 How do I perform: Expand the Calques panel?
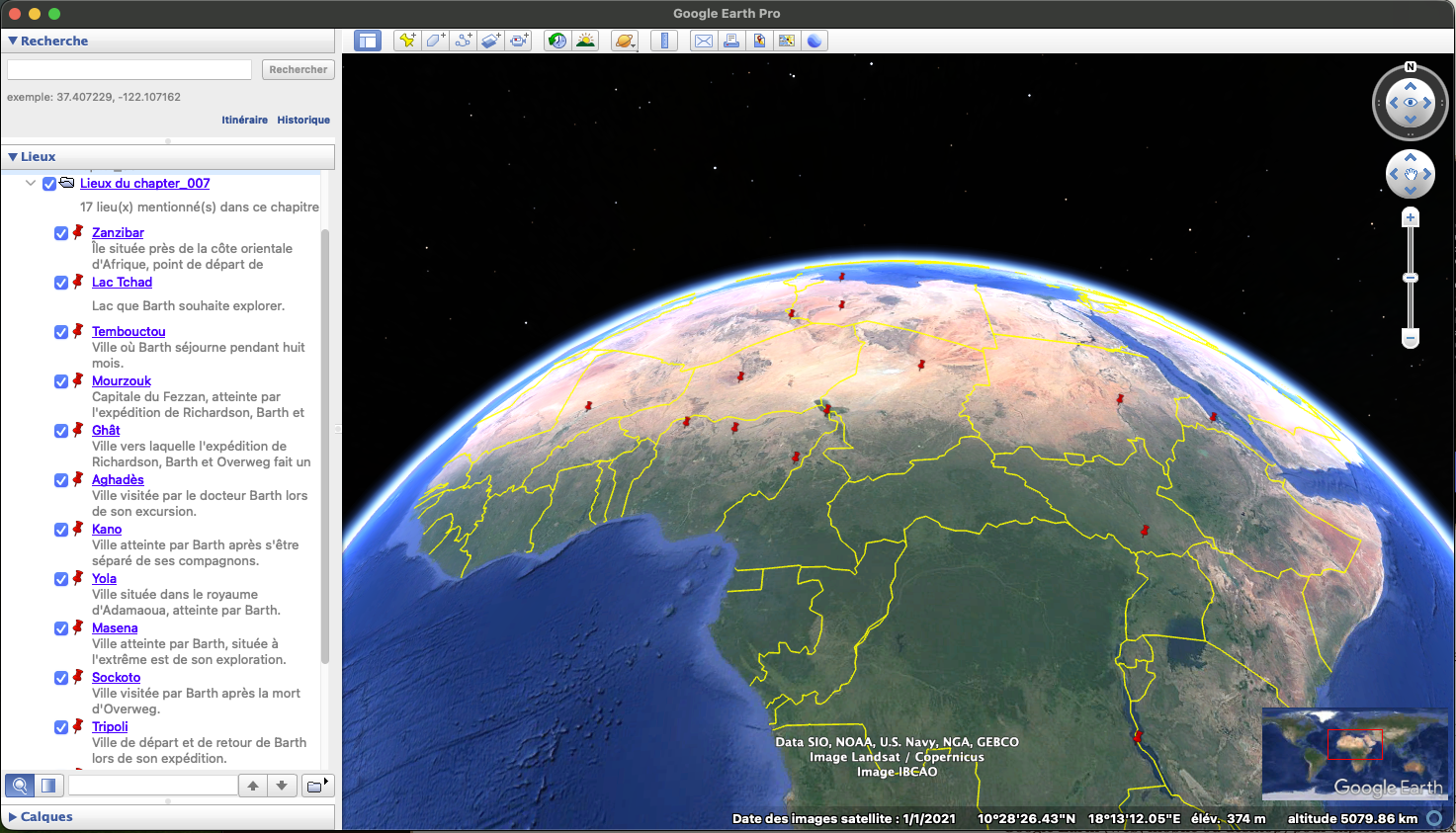12,816
